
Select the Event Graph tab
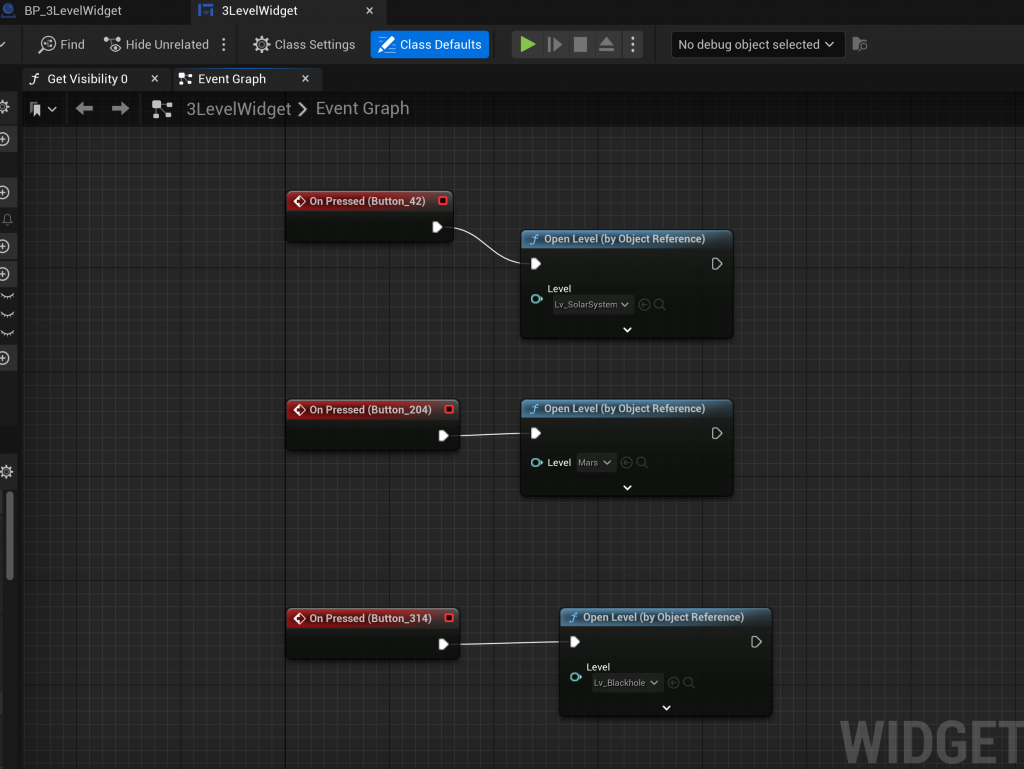point(232,79)
